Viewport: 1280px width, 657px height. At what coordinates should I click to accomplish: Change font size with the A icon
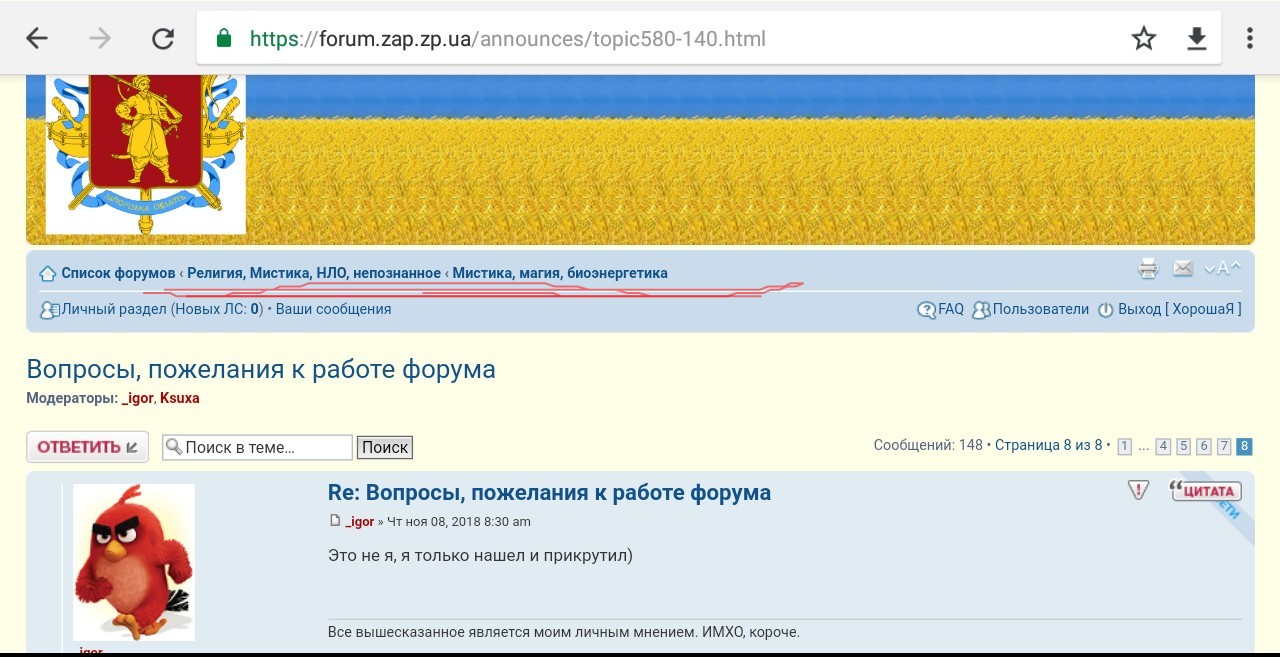pyautogui.click(x=1222, y=268)
